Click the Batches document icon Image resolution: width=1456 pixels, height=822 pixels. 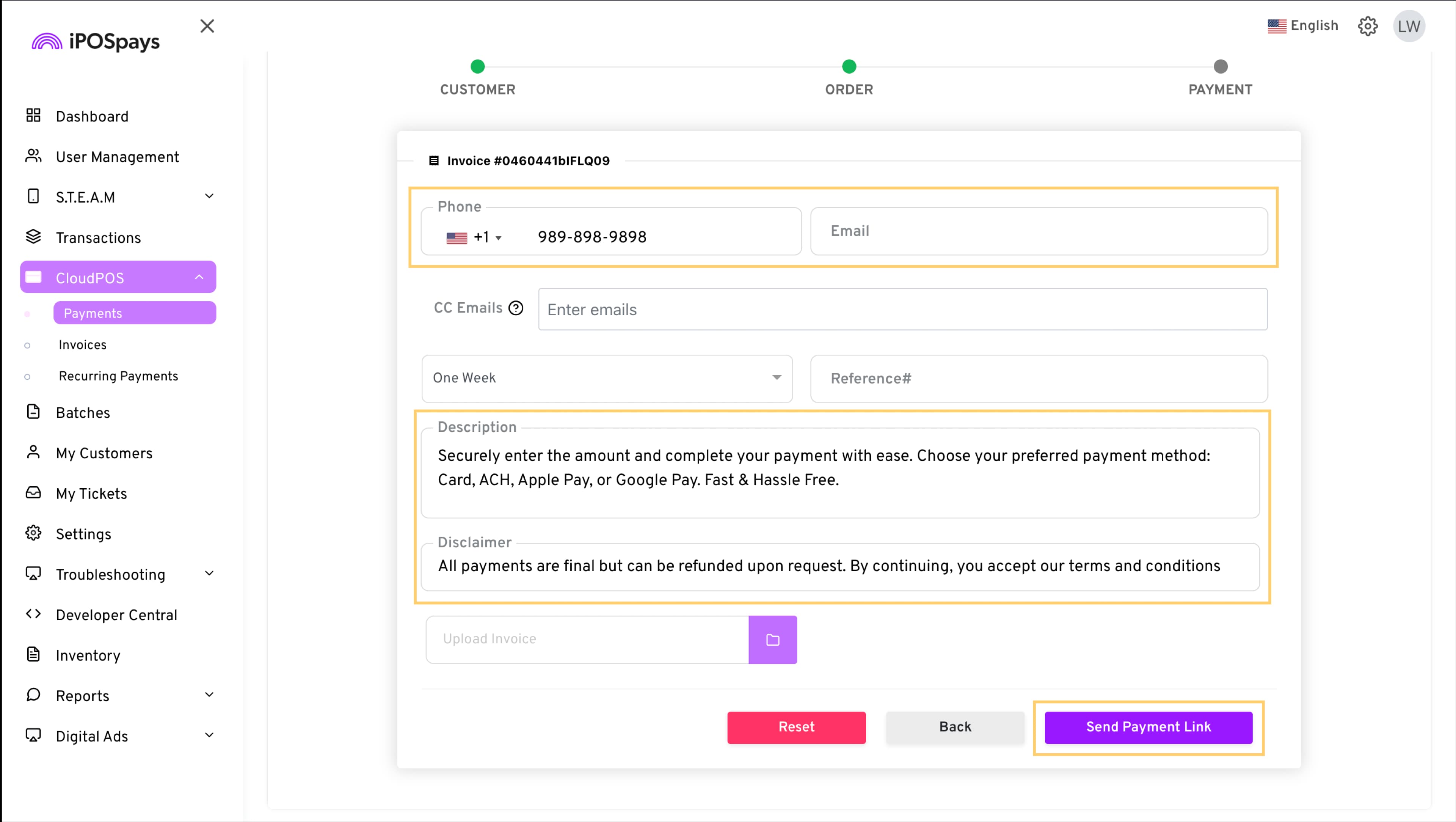pos(33,412)
